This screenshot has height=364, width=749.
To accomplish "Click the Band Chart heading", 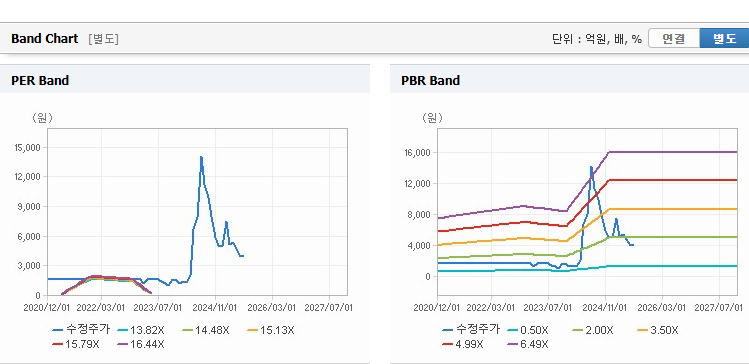I will 44,39.
